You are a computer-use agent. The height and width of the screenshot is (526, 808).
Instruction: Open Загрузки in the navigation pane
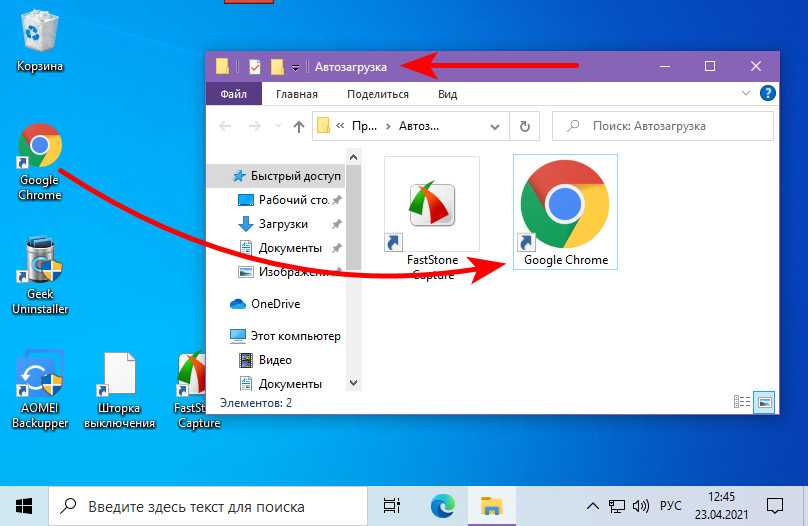coord(283,224)
